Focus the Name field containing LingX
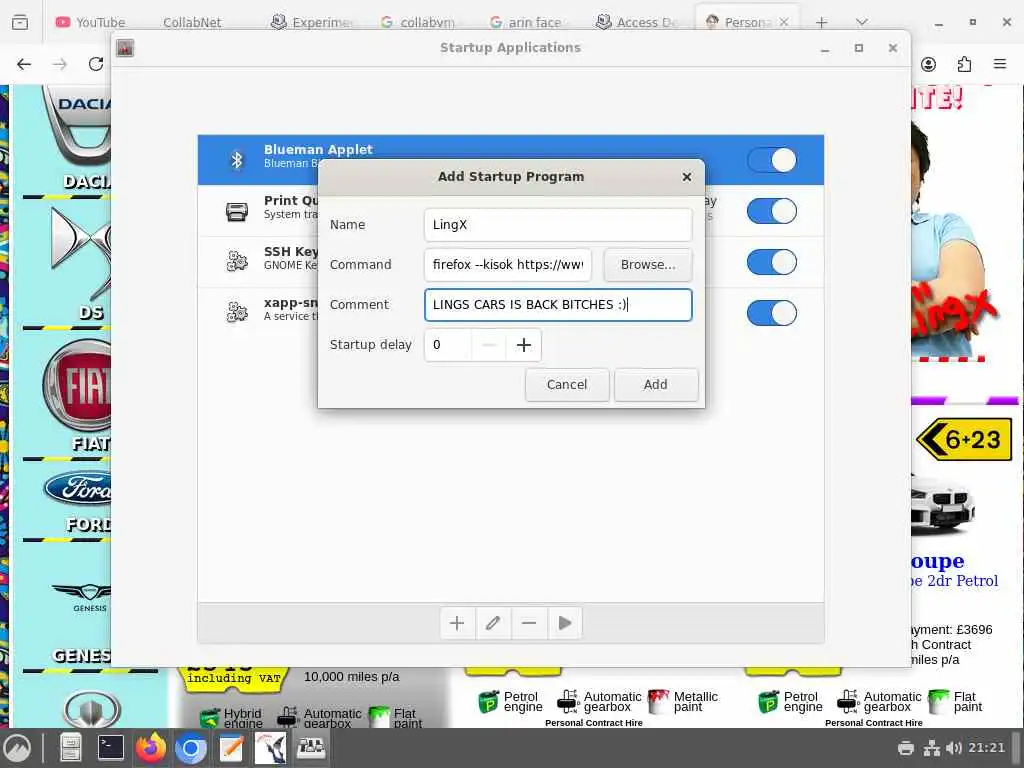The image size is (1024, 768). tap(558, 225)
